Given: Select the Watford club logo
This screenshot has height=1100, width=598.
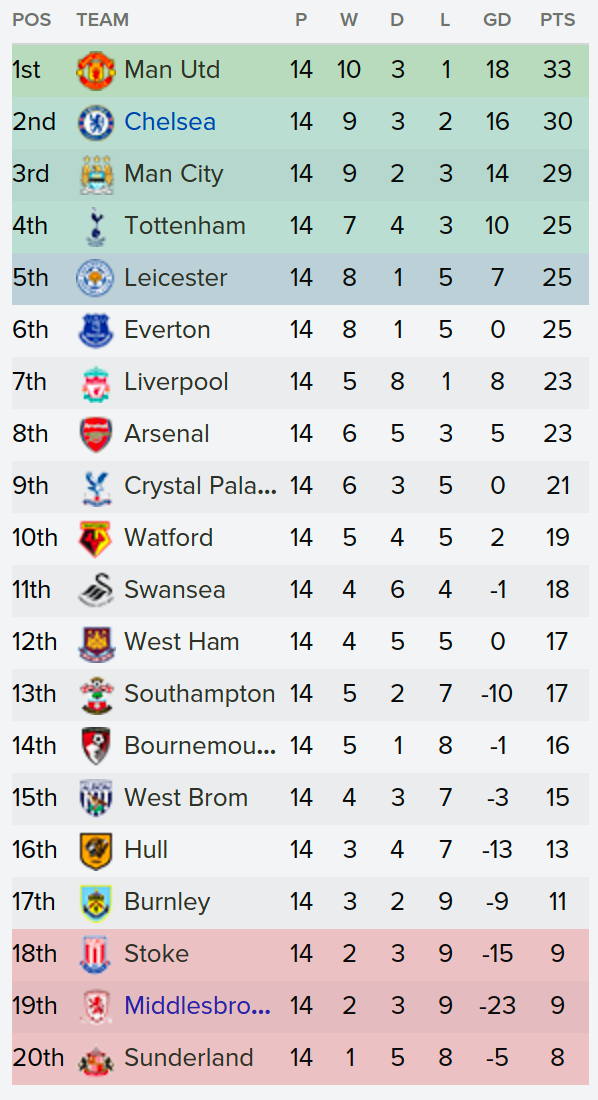Looking at the screenshot, I should [x=95, y=537].
